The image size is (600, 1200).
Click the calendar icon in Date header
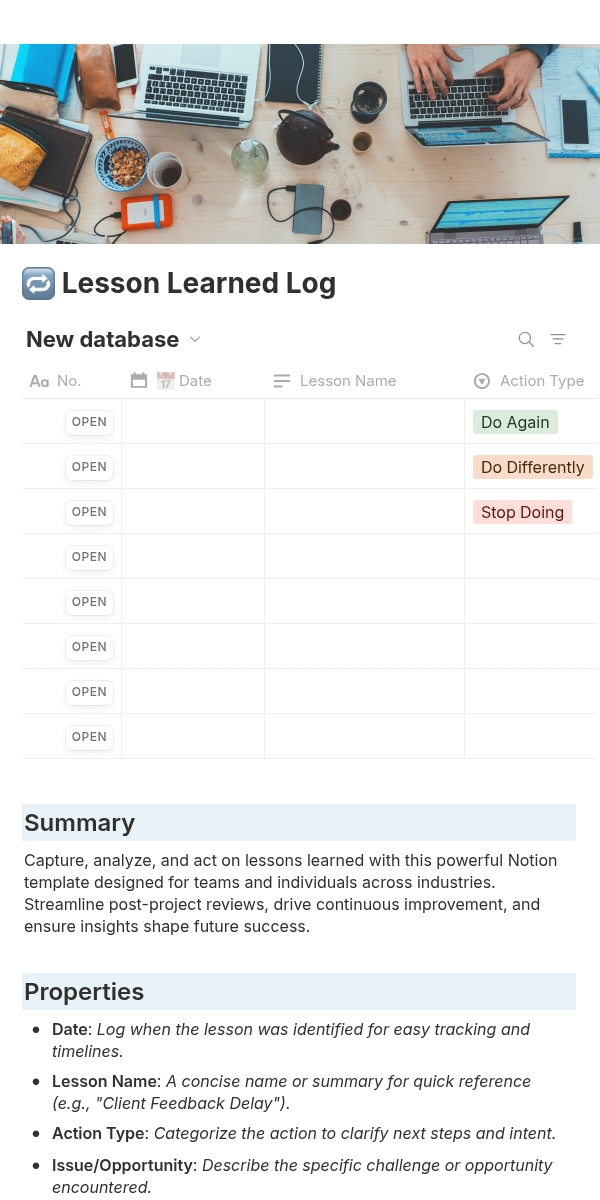coord(139,380)
